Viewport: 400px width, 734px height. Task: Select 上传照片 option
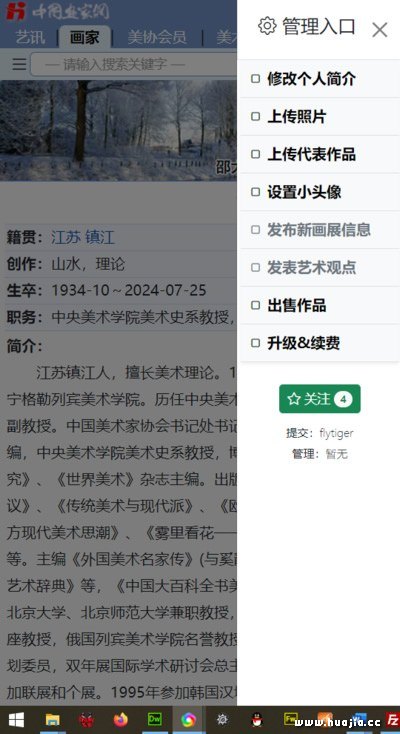[x=320, y=117]
